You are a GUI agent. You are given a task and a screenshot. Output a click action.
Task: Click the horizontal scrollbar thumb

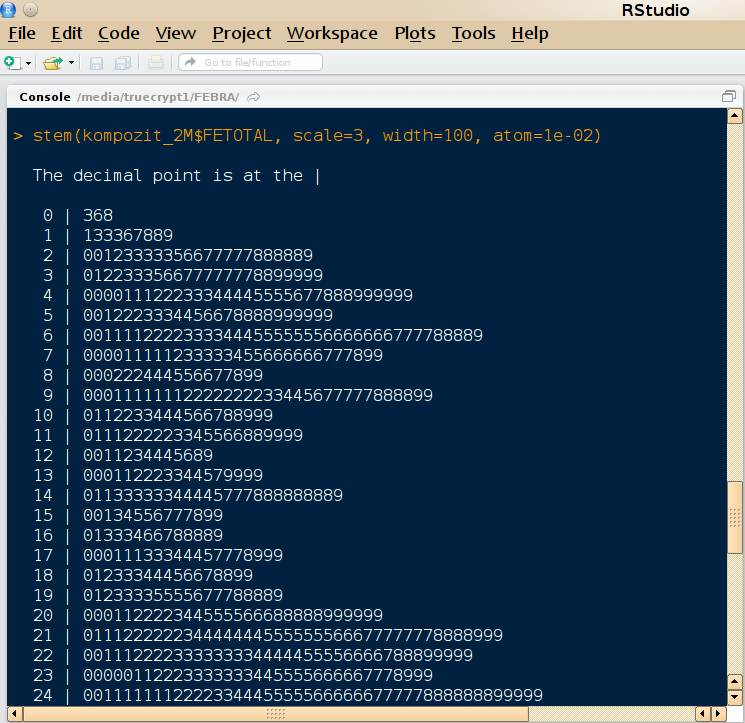pyautogui.click(x=276, y=713)
